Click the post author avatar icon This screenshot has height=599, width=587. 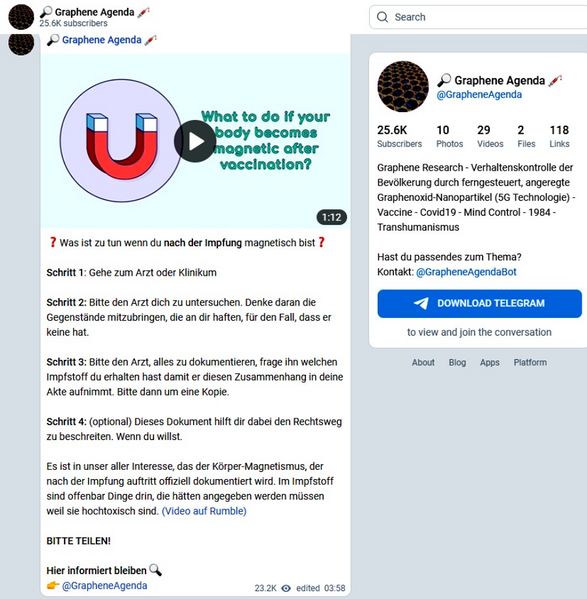21,44
